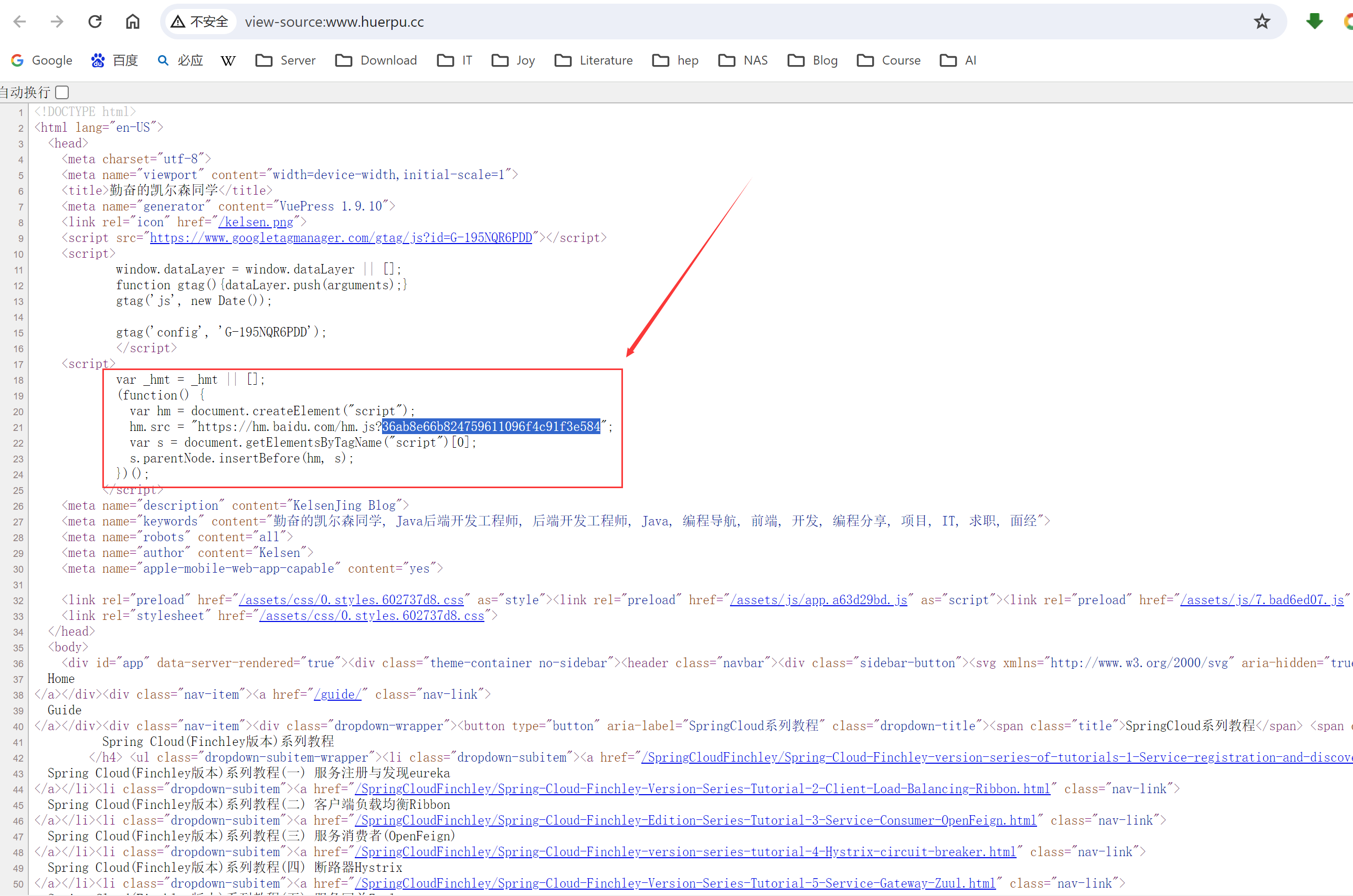
Task: Open the 百度 bookmark
Action: click(x=114, y=60)
